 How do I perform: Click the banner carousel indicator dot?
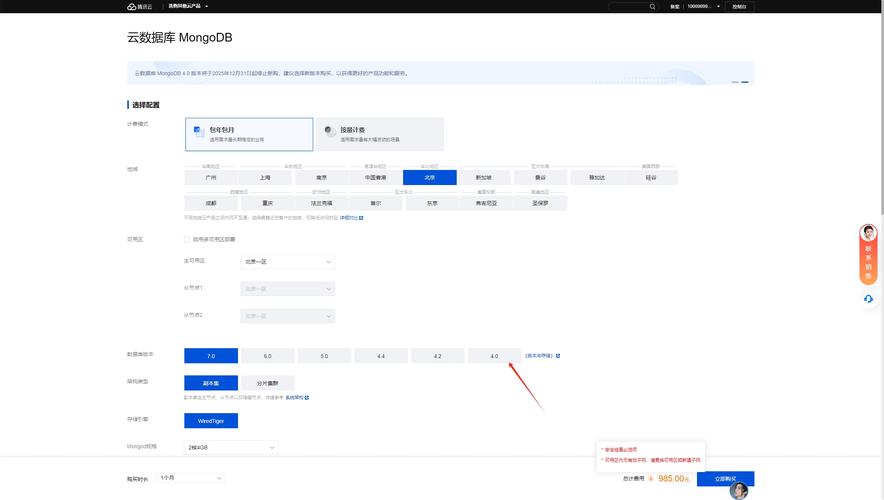pos(735,81)
